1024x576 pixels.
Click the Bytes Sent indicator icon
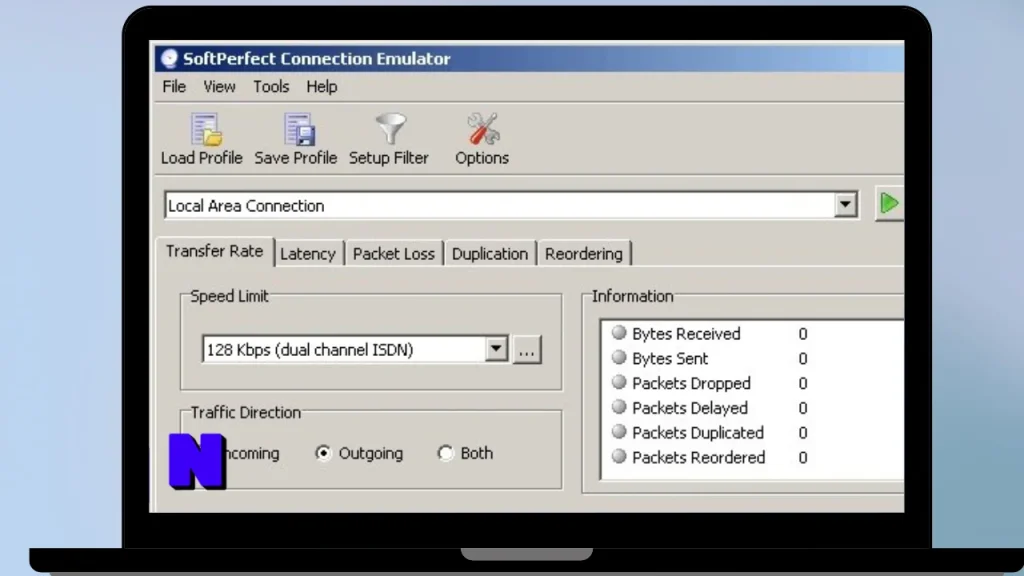618,358
